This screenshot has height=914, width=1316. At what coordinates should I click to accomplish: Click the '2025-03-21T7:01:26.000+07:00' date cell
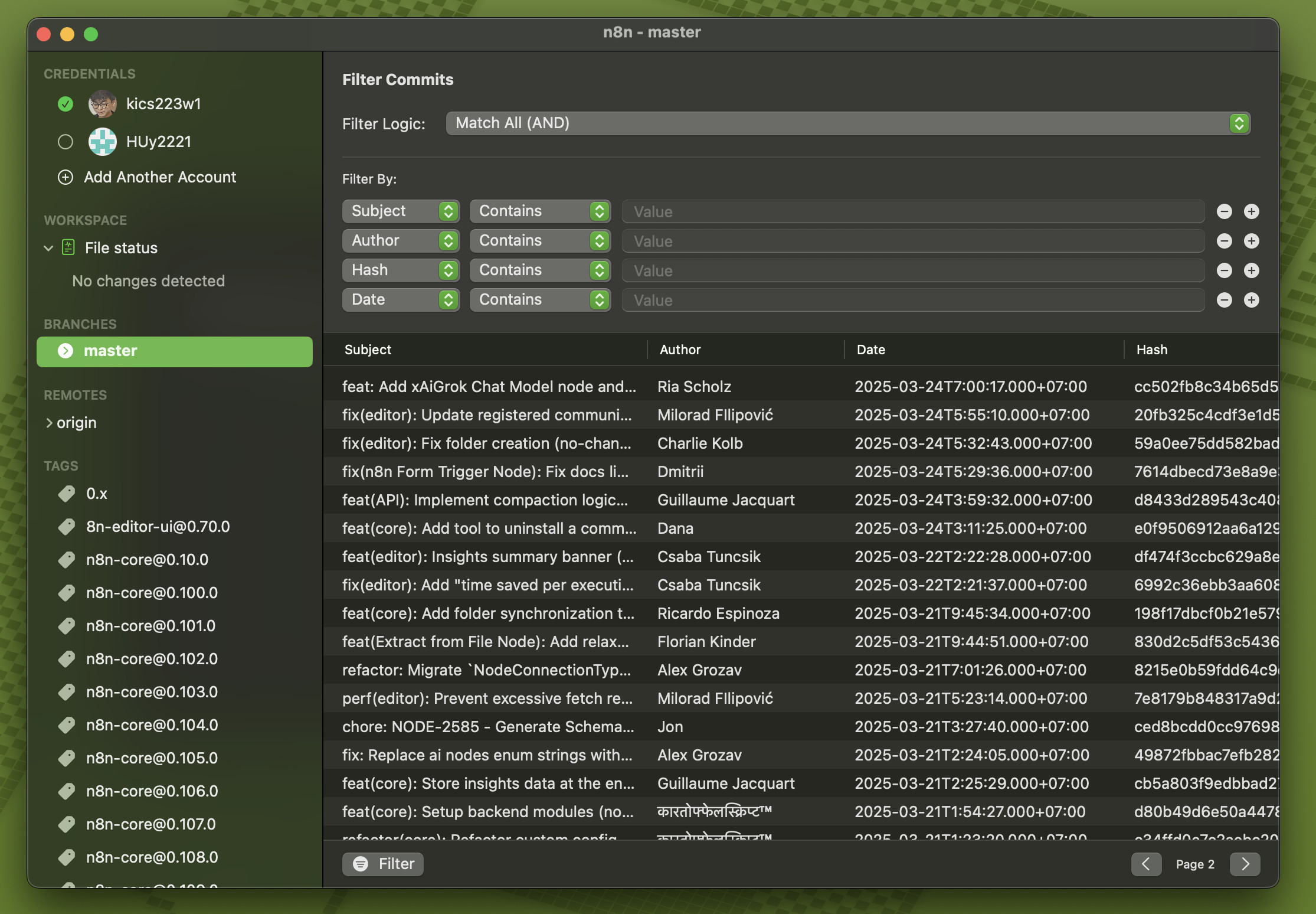[x=970, y=670]
